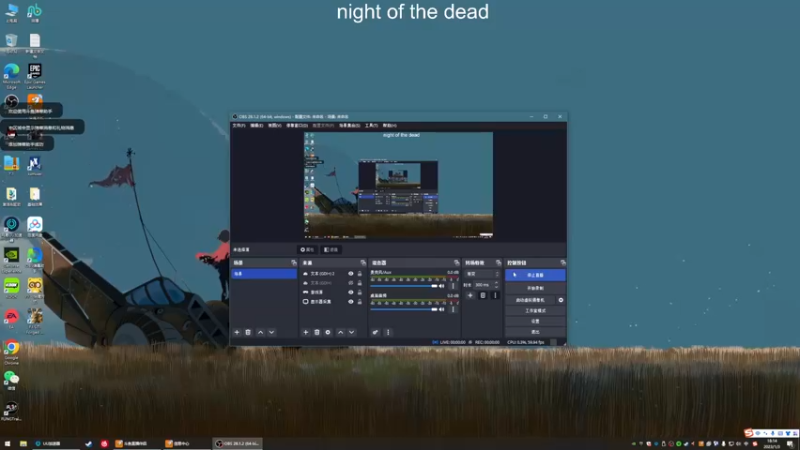Click the Exit button in Controls
The image size is (800, 450).
click(x=535, y=332)
